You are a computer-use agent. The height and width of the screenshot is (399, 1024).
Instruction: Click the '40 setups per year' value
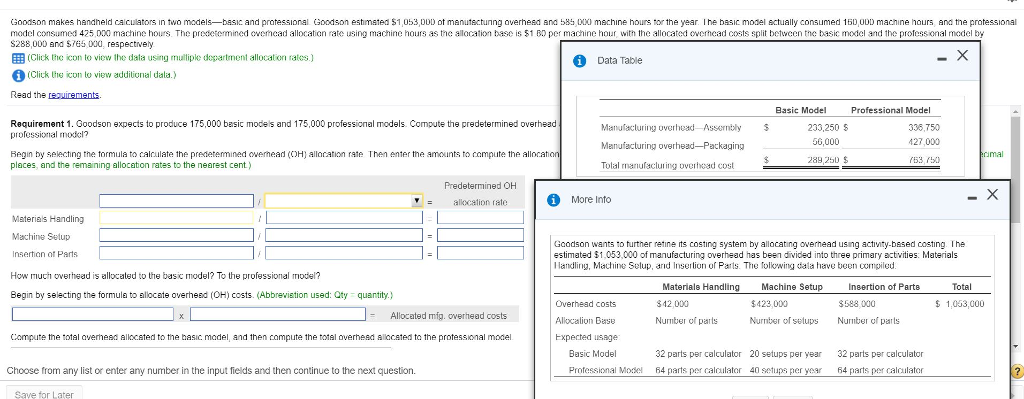(x=786, y=370)
